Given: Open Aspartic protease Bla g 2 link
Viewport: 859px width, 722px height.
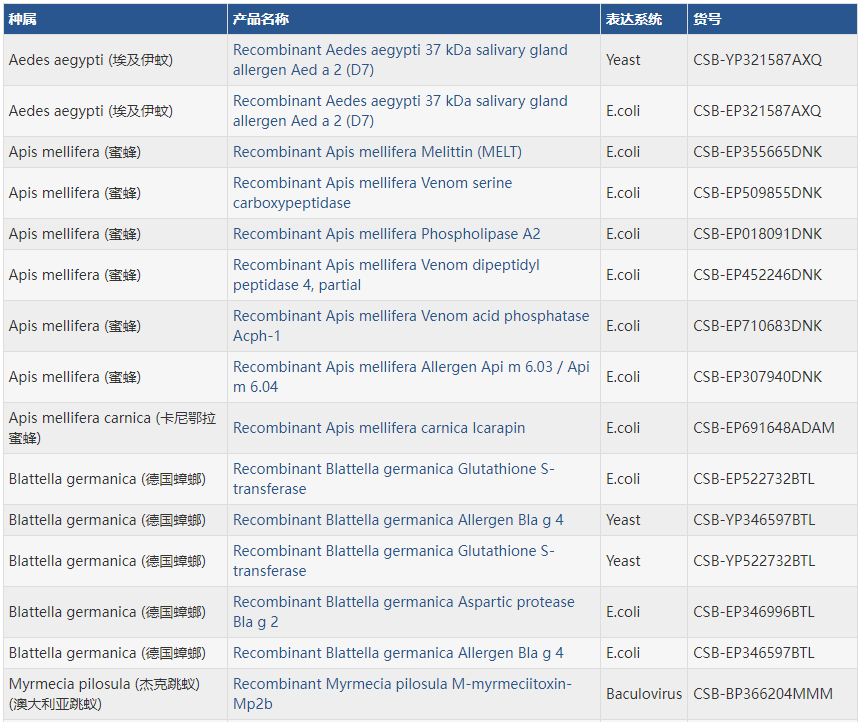Looking at the screenshot, I should point(403,612).
